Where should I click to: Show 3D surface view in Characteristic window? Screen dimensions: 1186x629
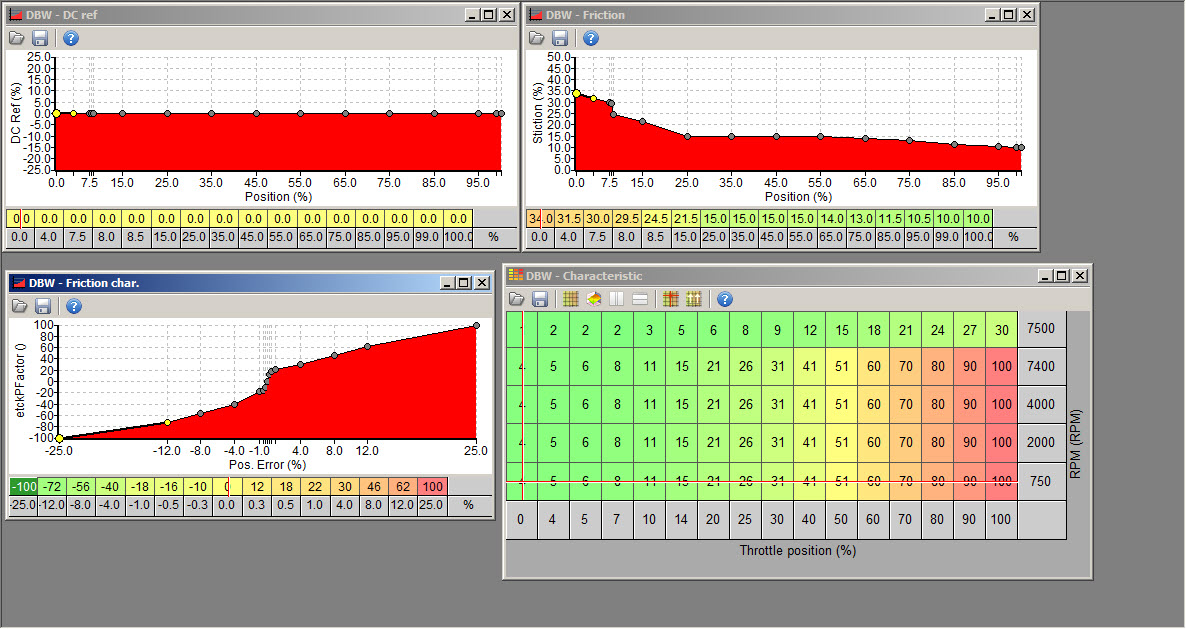point(594,299)
